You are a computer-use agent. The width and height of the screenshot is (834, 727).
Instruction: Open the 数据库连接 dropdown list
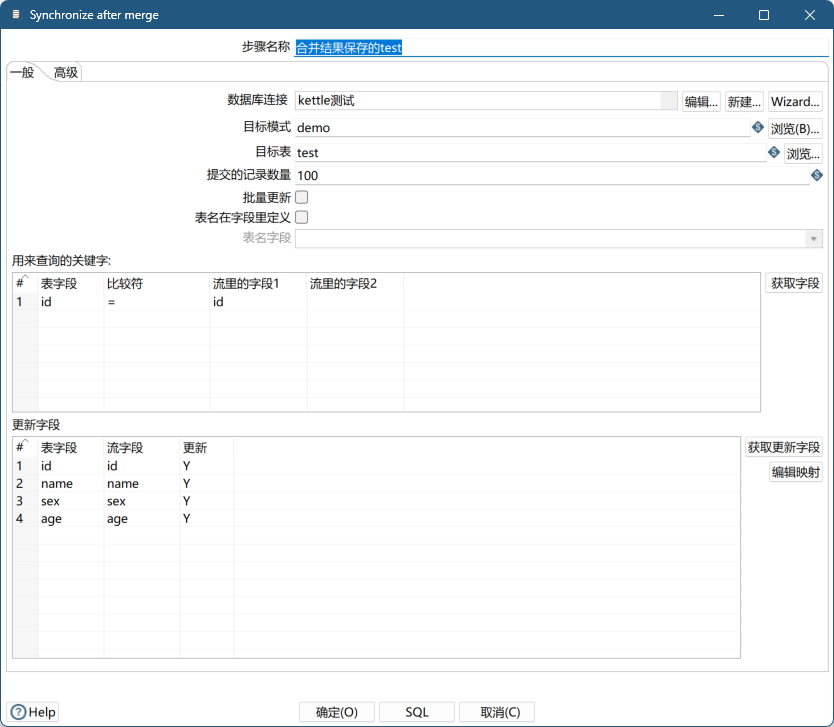tap(668, 101)
